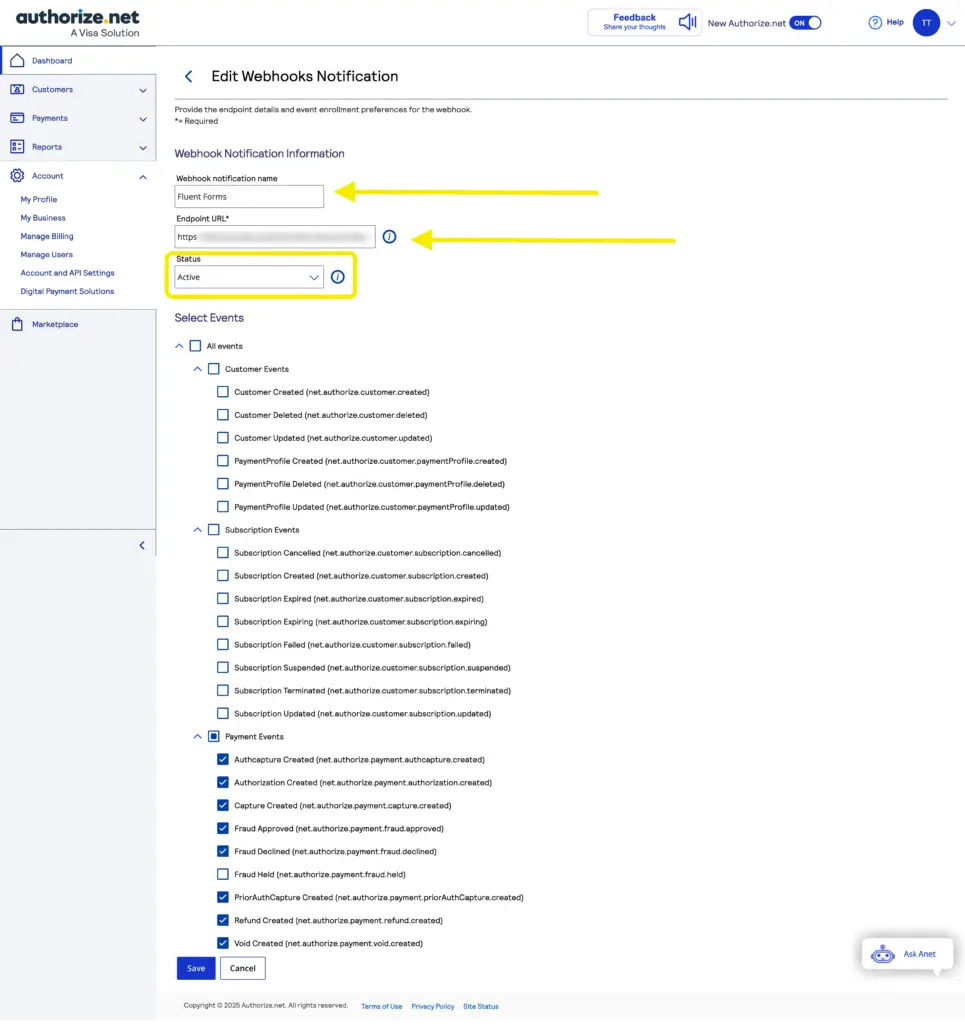Select My Profile under Account menu
The image size is (965, 1024).
coord(37,199)
